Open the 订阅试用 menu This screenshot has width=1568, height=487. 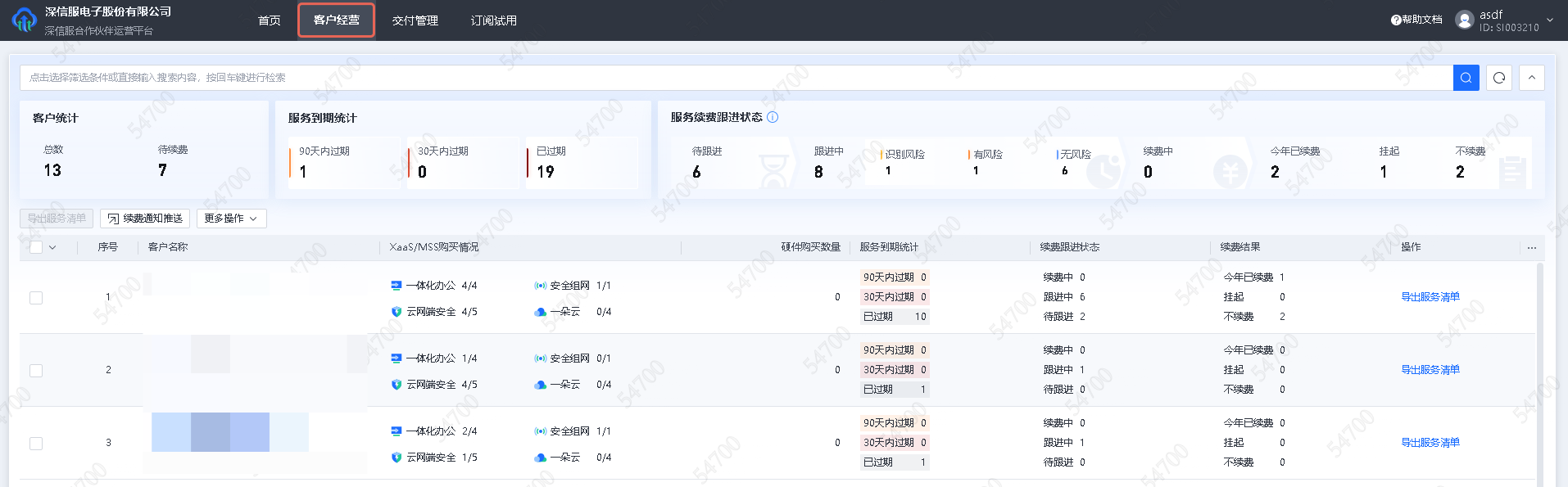tap(493, 20)
